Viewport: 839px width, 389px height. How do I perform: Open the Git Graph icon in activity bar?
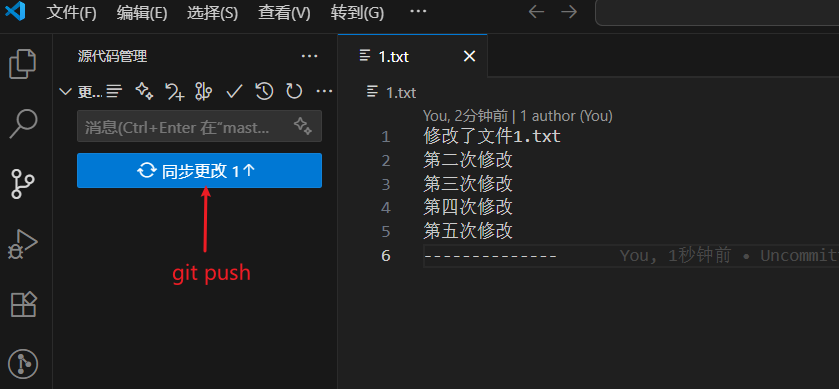click(x=24, y=364)
